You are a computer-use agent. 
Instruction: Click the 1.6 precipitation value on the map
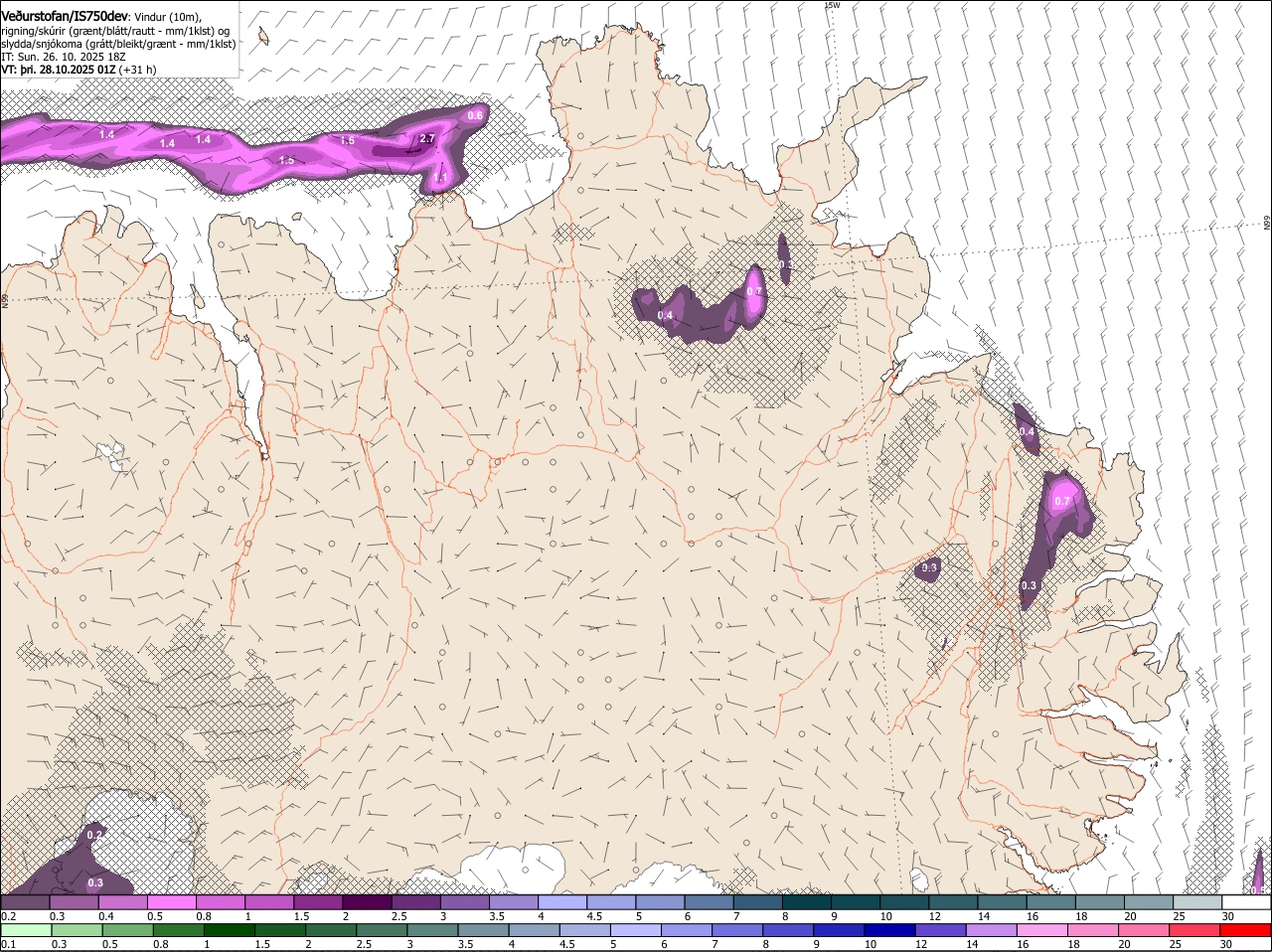coord(347,140)
